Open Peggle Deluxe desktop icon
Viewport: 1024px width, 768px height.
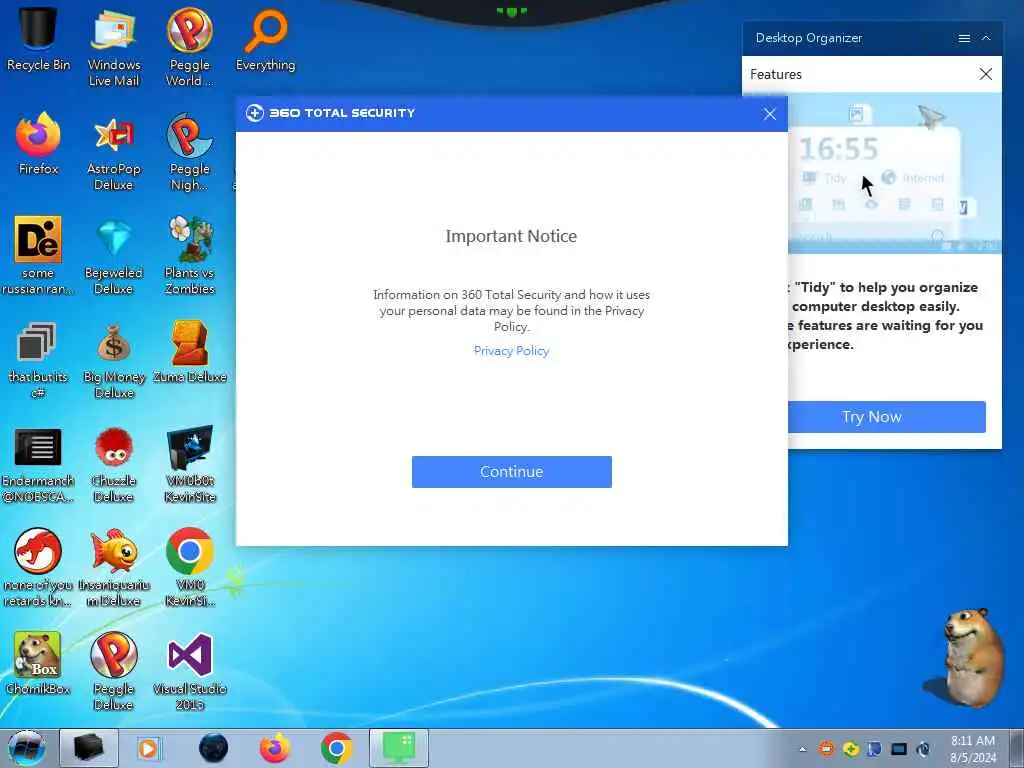coord(114,670)
